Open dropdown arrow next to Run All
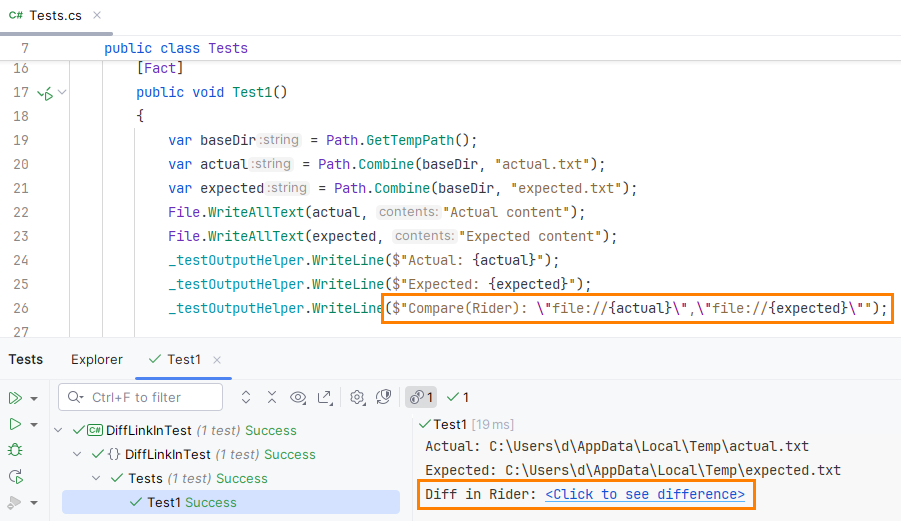 point(35,398)
